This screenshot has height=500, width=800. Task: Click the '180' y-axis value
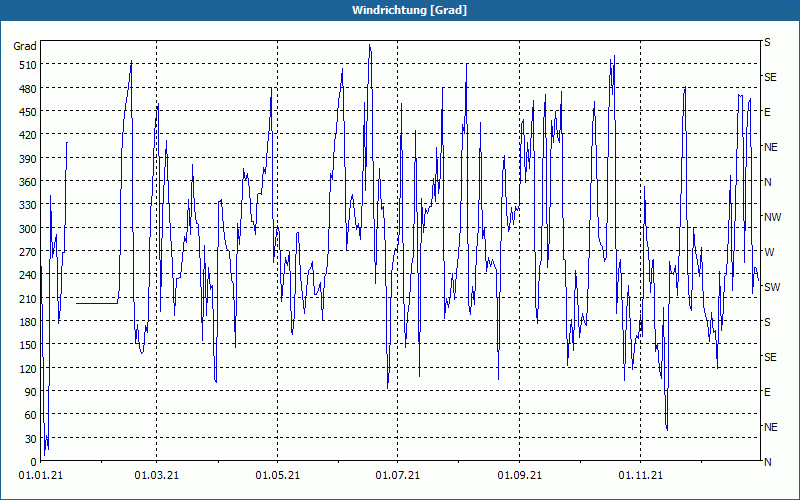coord(28,322)
